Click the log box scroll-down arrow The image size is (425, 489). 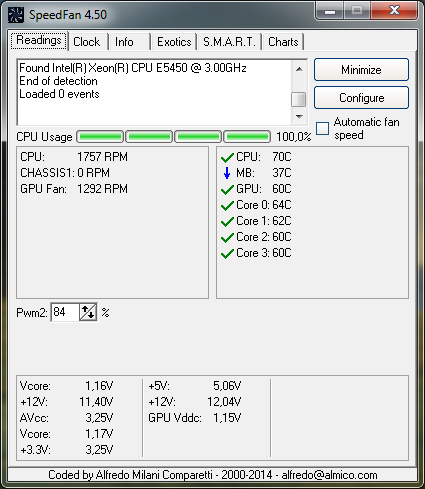299,117
